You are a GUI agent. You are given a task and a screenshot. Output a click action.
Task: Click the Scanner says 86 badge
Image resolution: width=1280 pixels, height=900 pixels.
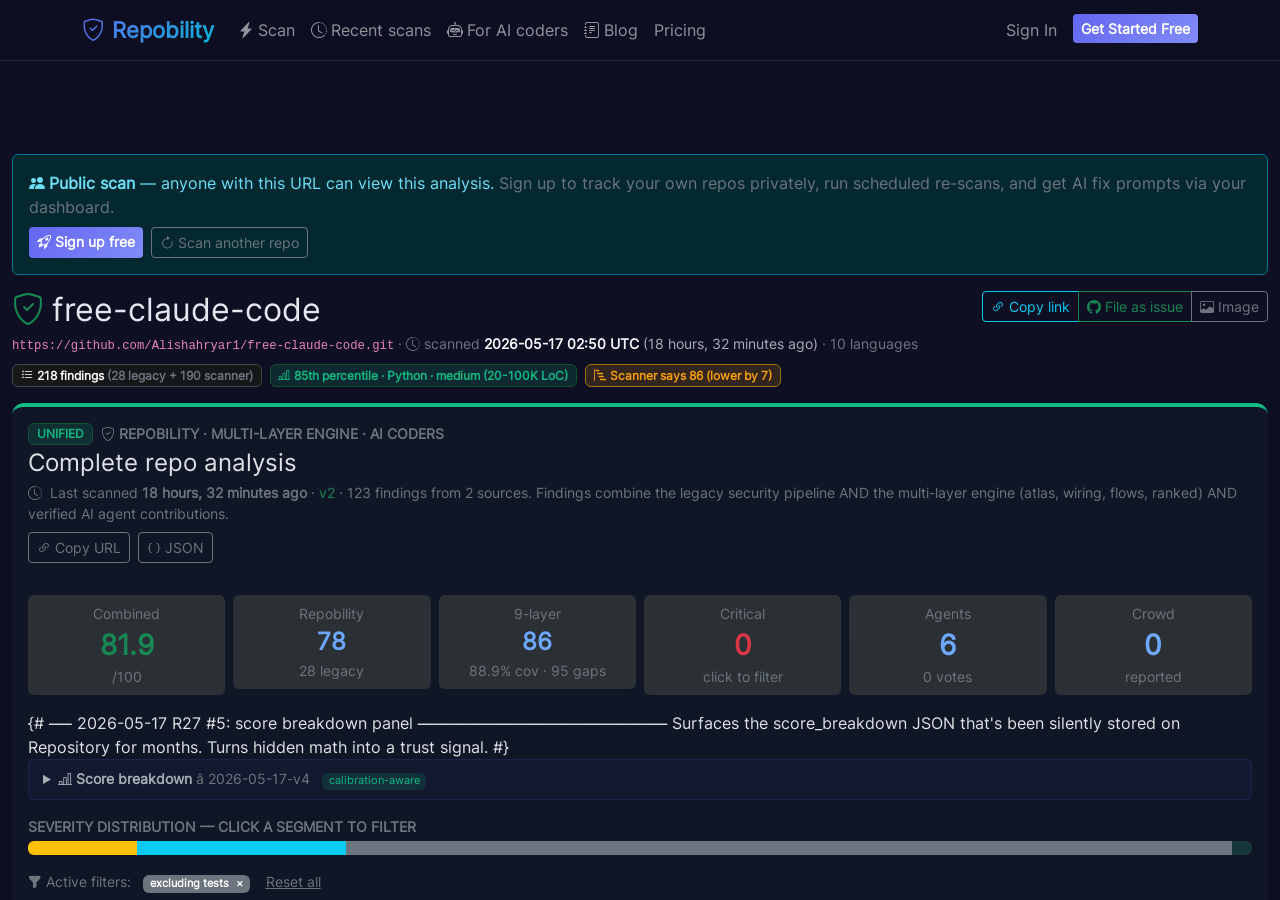click(683, 375)
